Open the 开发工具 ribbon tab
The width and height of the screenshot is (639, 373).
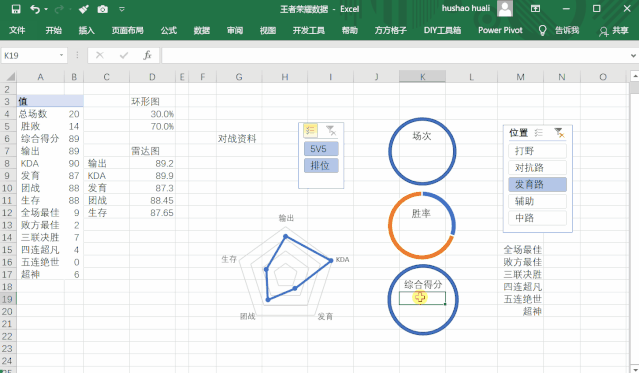[308, 30]
